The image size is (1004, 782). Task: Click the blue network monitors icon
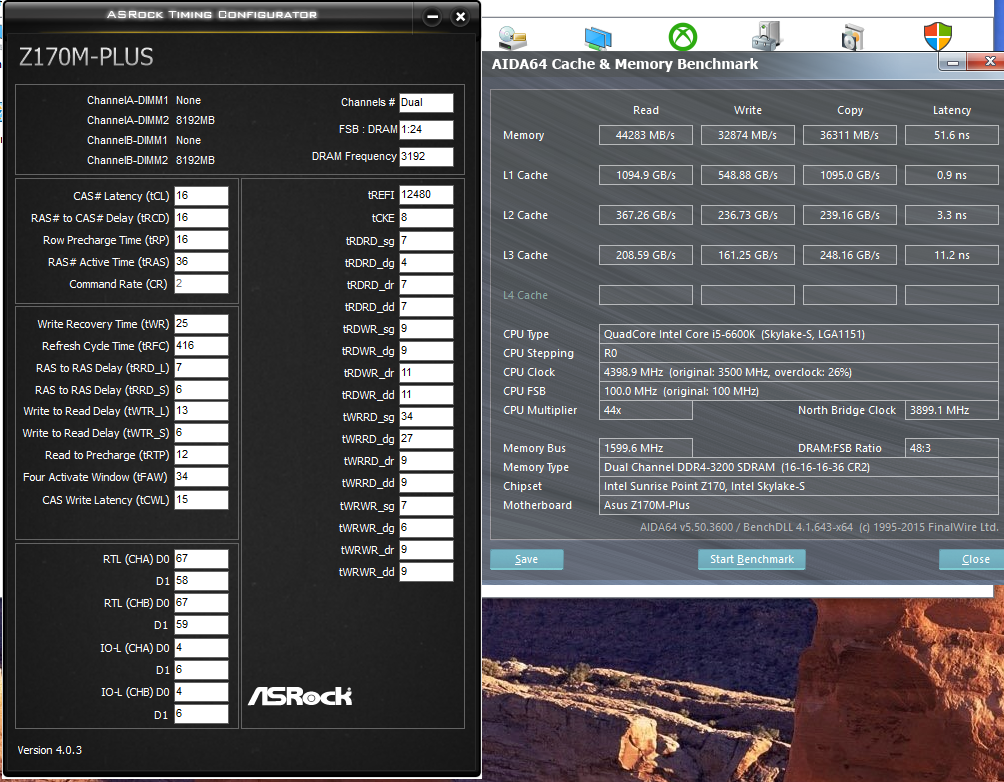pyautogui.click(x=598, y=38)
